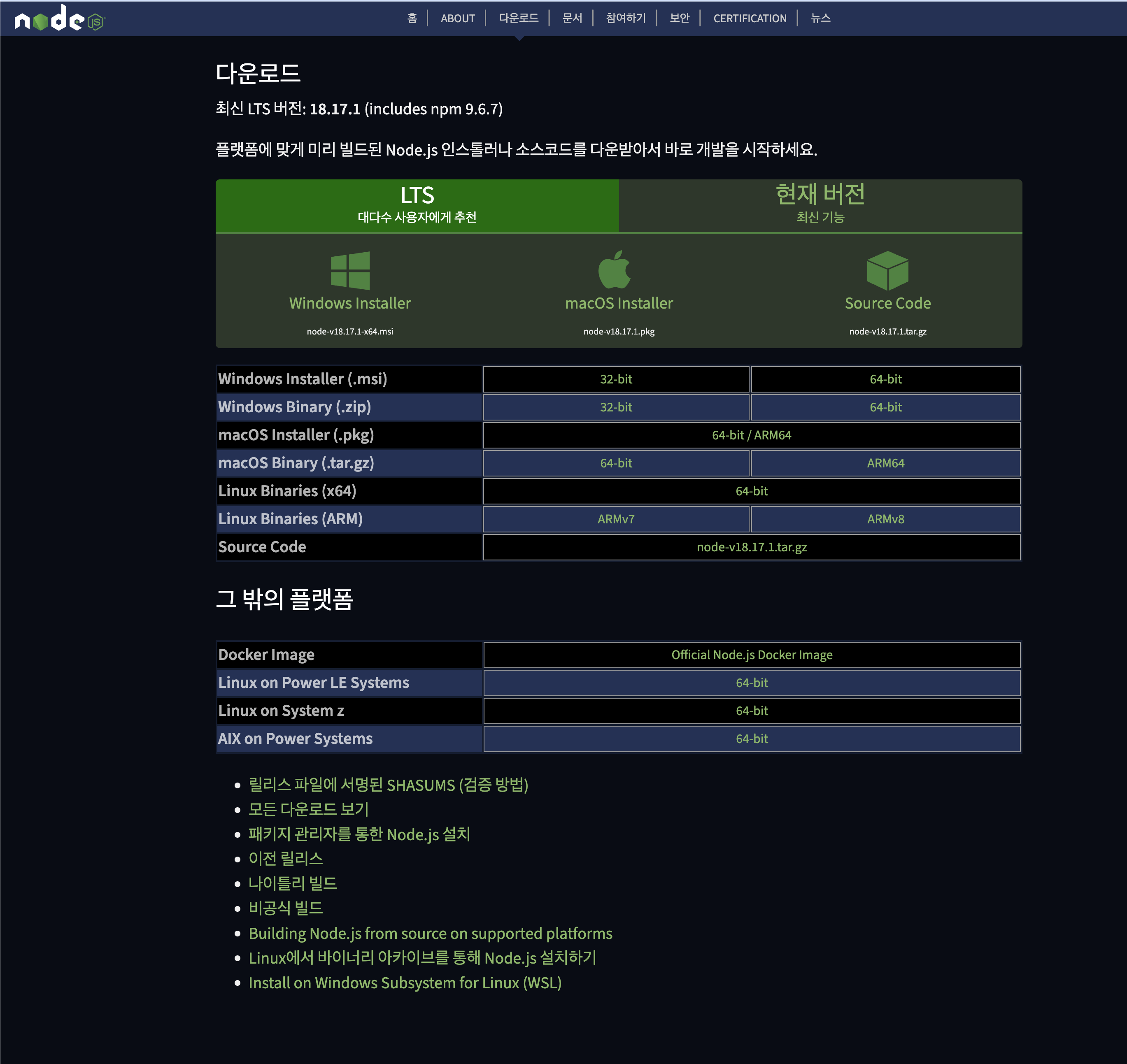Click the Node.js logo in header

(60, 19)
